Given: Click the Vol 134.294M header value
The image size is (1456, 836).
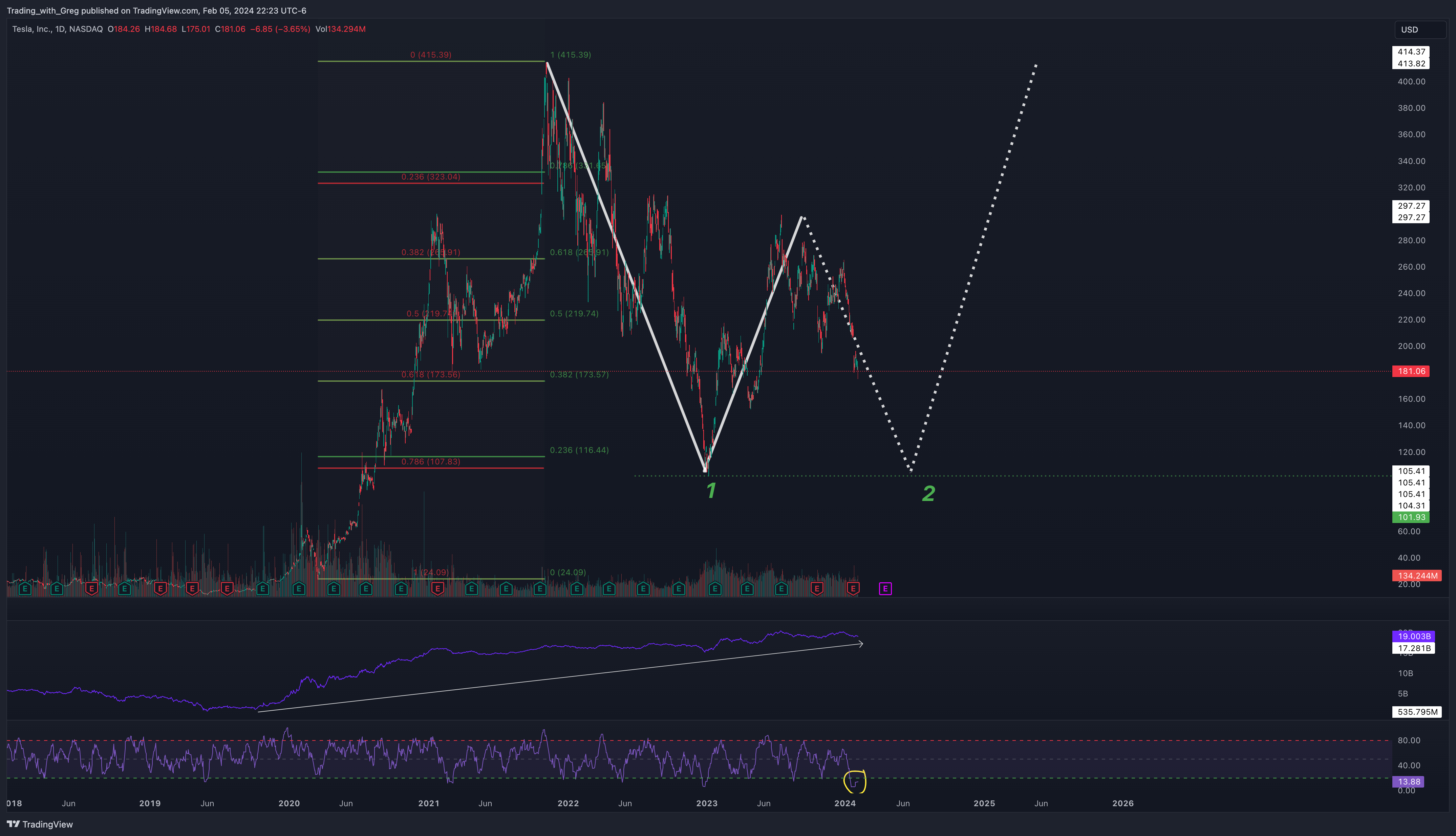Looking at the screenshot, I should click(x=340, y=29).
